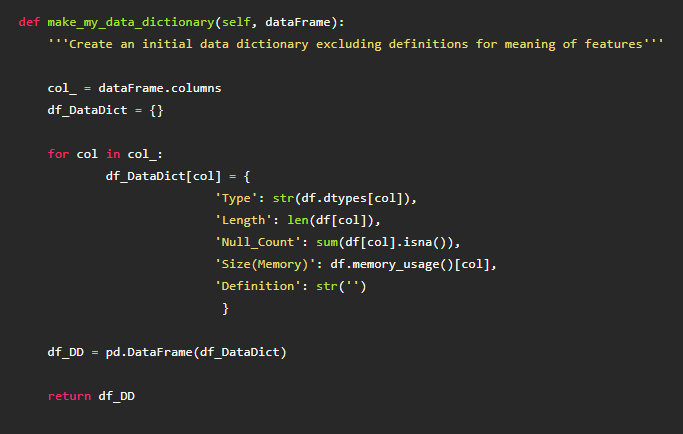Viewport: 683px width, 434px height.
Task: Click 'dataFrame.columns' in the col_ assignment
Action: 160,88
